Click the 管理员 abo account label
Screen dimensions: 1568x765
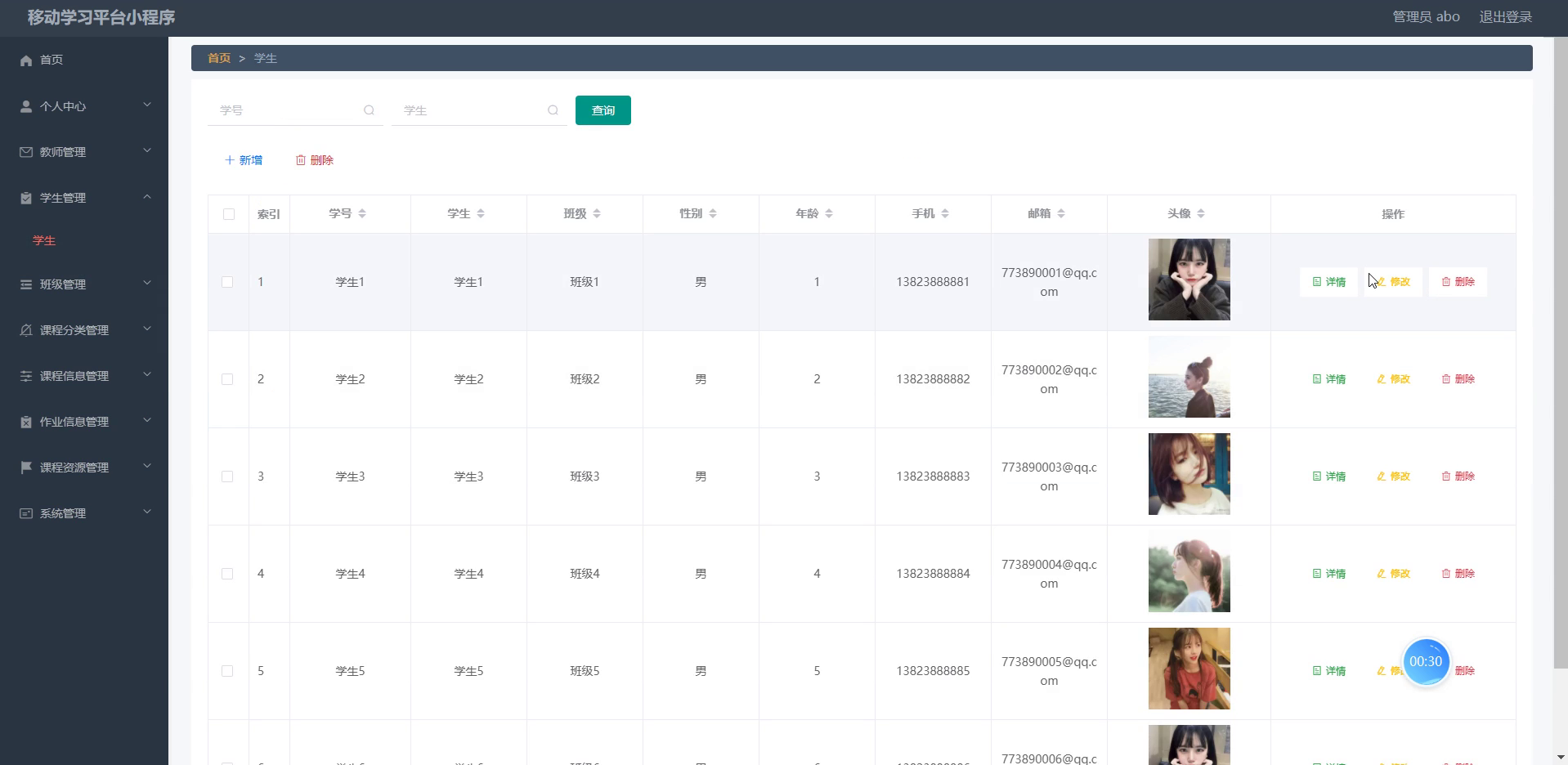tap(1426, 17)
